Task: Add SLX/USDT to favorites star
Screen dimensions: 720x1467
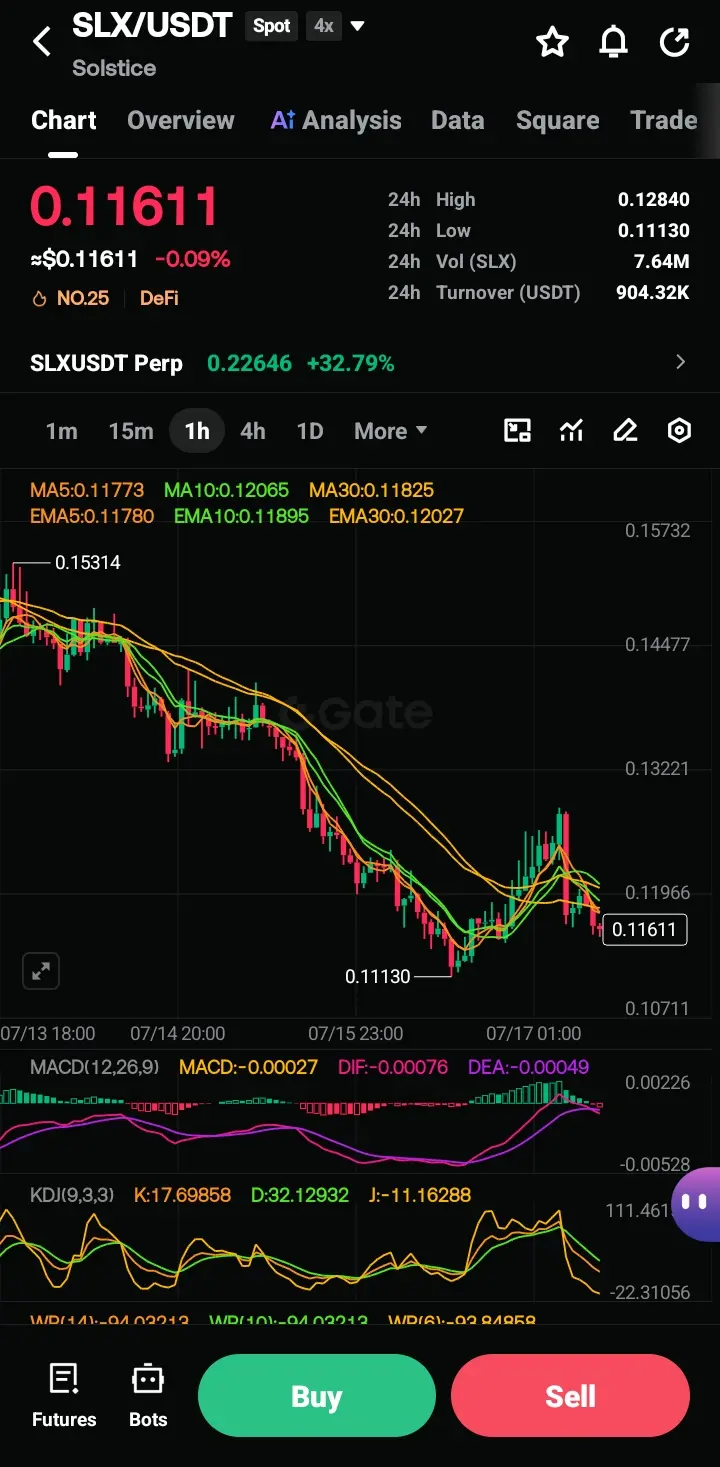Action: (x=552, y=42)
